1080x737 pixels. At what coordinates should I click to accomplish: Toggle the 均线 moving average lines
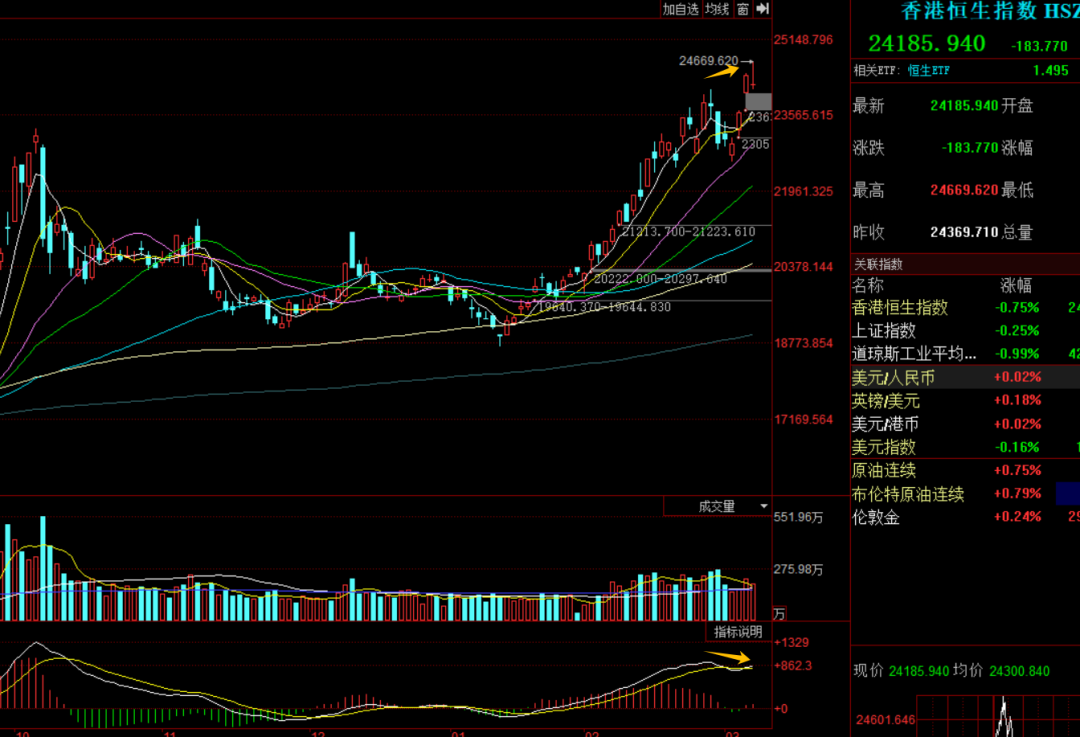(716, 9)
